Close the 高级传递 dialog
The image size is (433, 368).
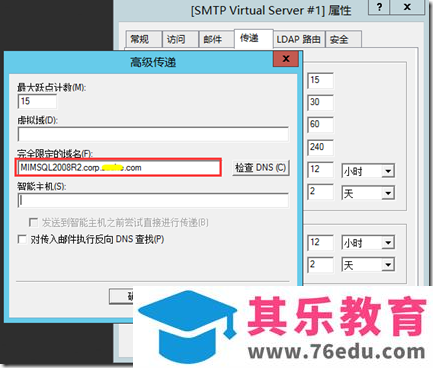(286, 59)
